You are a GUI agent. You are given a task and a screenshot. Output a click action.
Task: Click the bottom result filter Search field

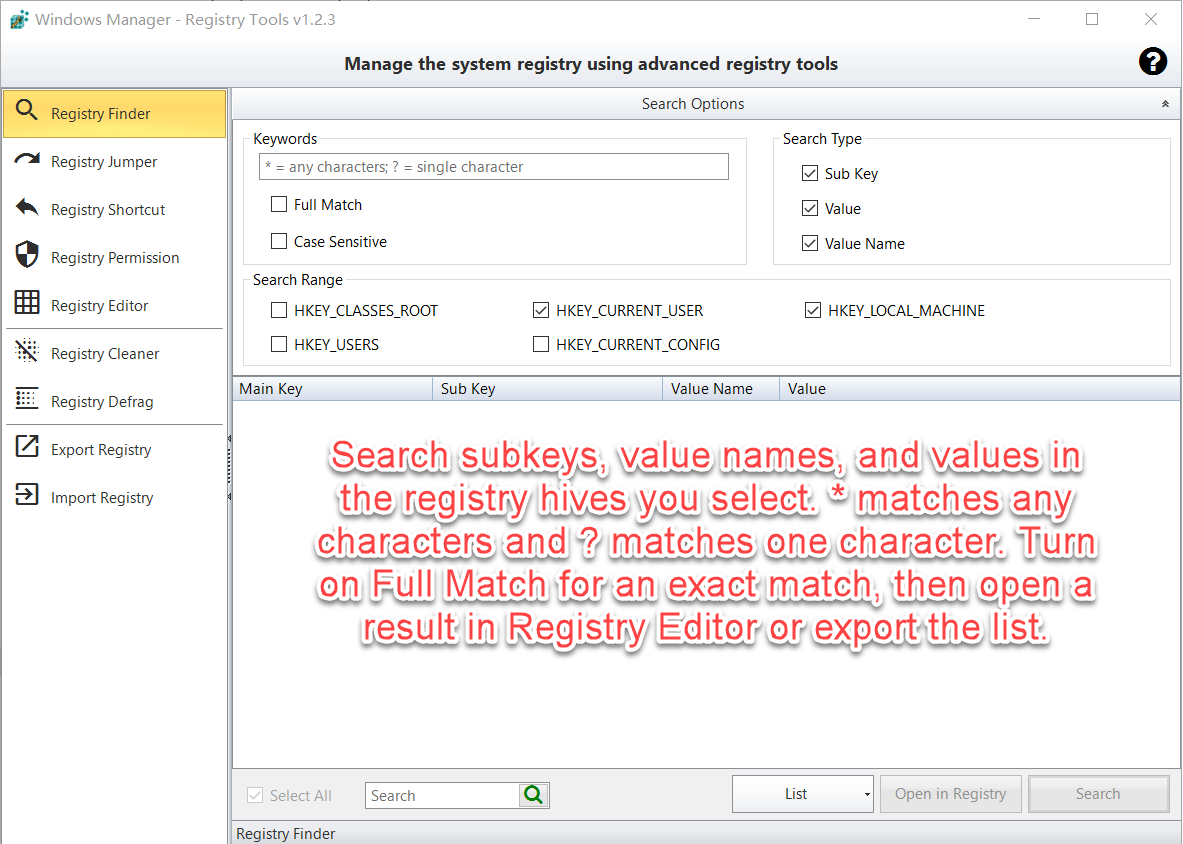[x=442, y=795]
